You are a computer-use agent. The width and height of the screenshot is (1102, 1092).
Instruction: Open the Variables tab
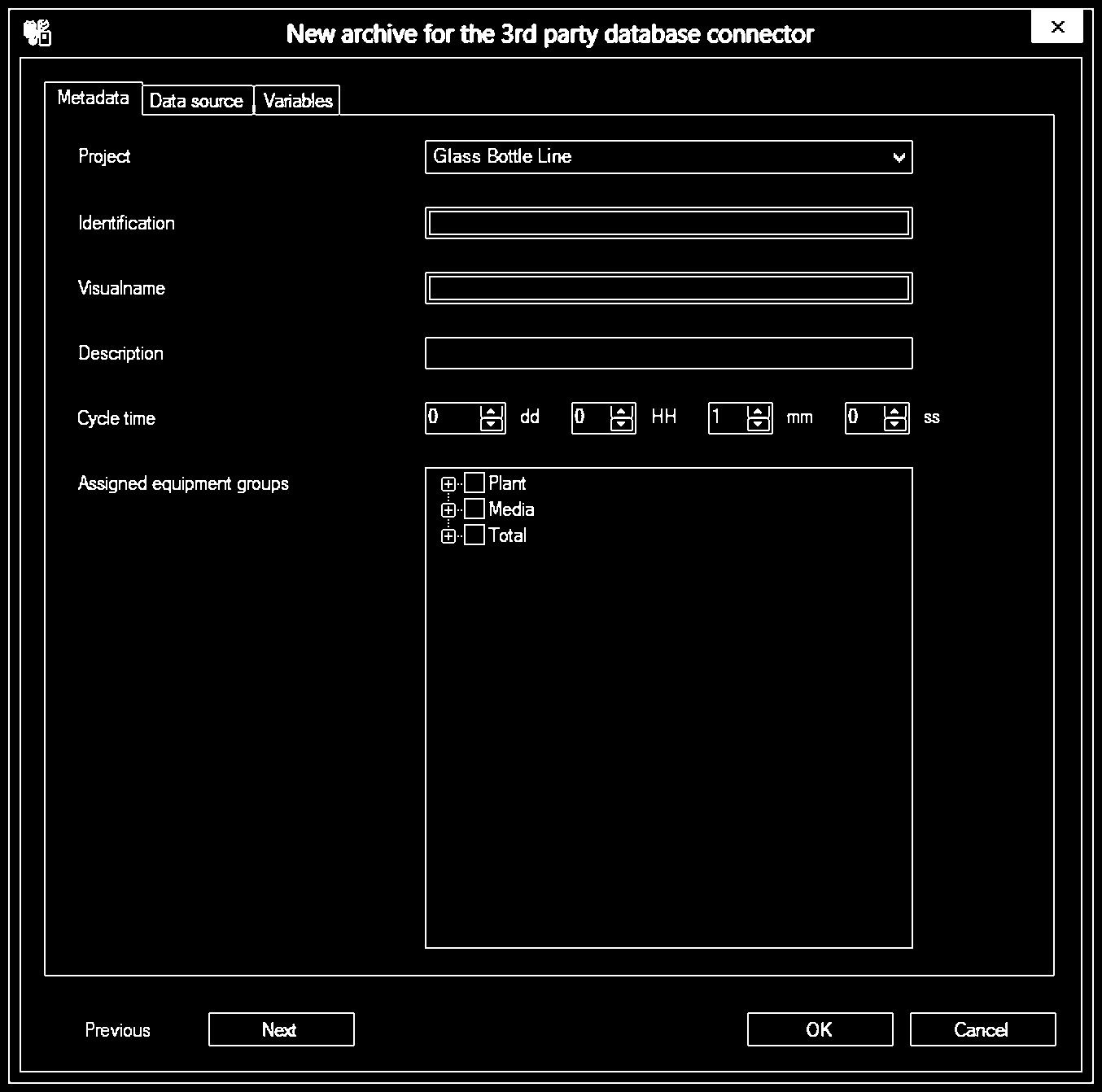point(297,101)
